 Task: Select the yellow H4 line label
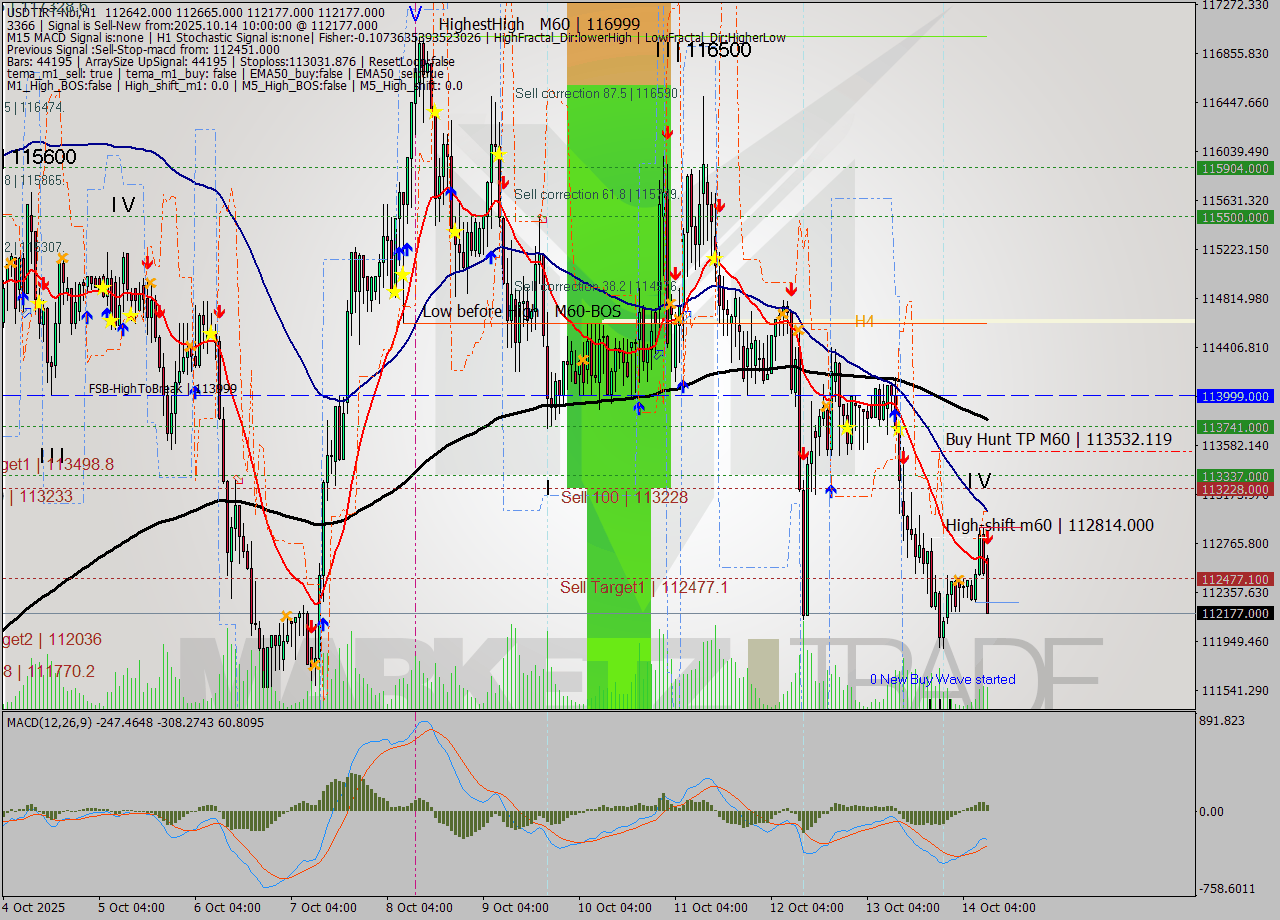pyautogui.click(x=864, y=322)
